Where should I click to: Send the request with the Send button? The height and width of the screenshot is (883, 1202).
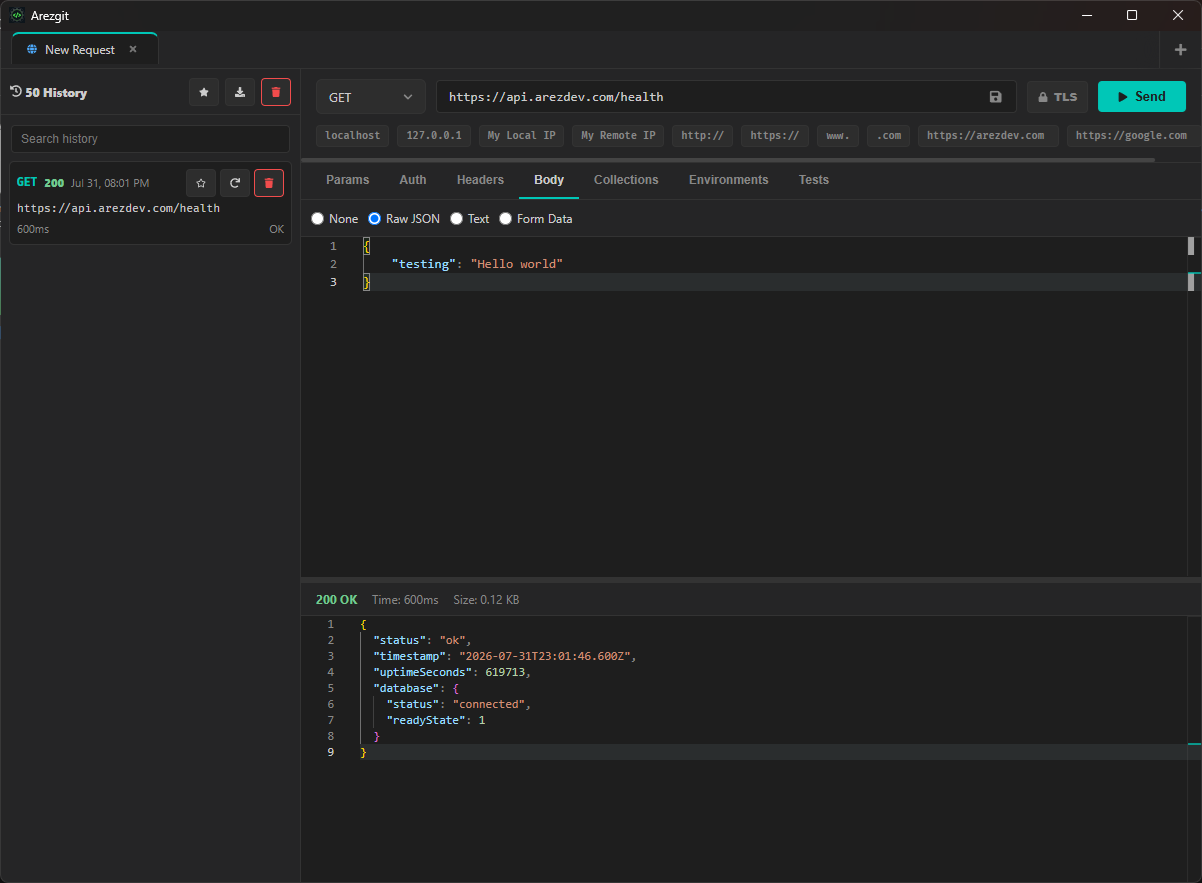1142,97
